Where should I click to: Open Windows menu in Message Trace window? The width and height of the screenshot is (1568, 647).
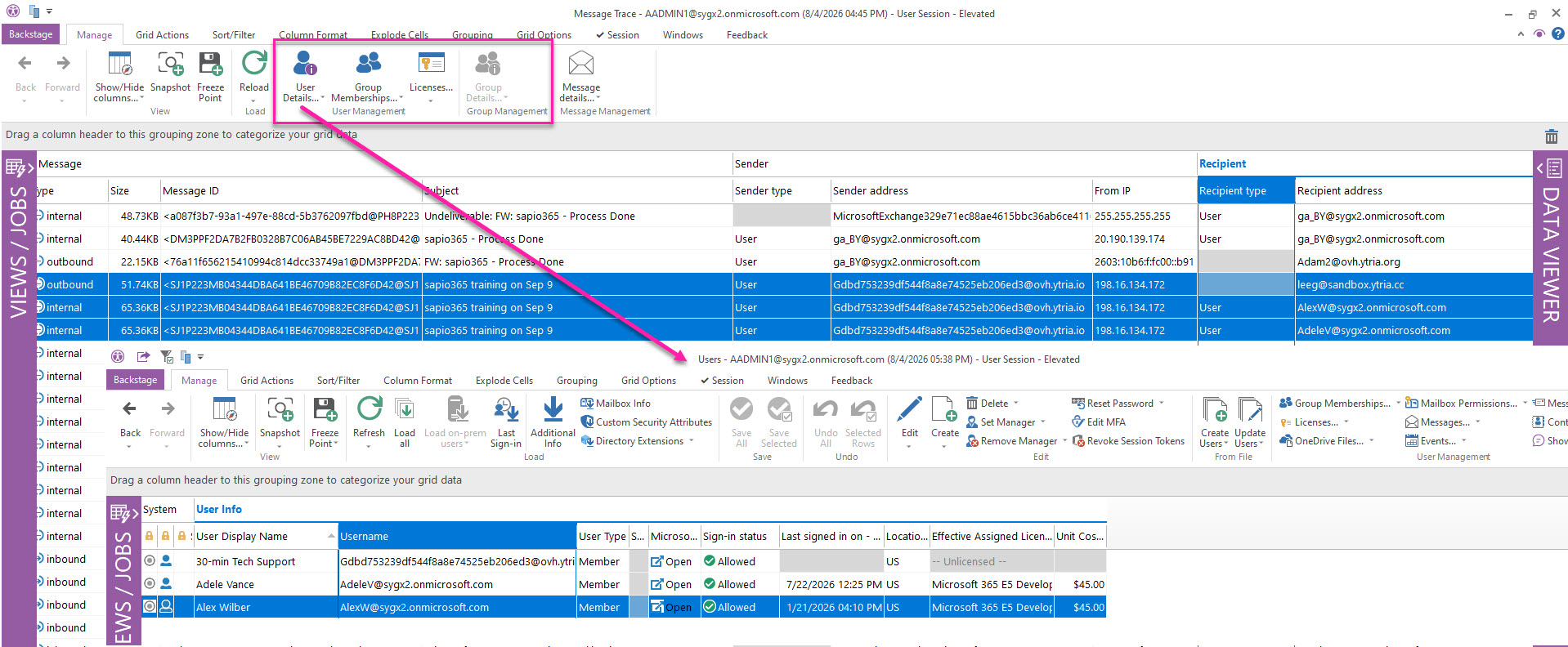click(683, 35)
